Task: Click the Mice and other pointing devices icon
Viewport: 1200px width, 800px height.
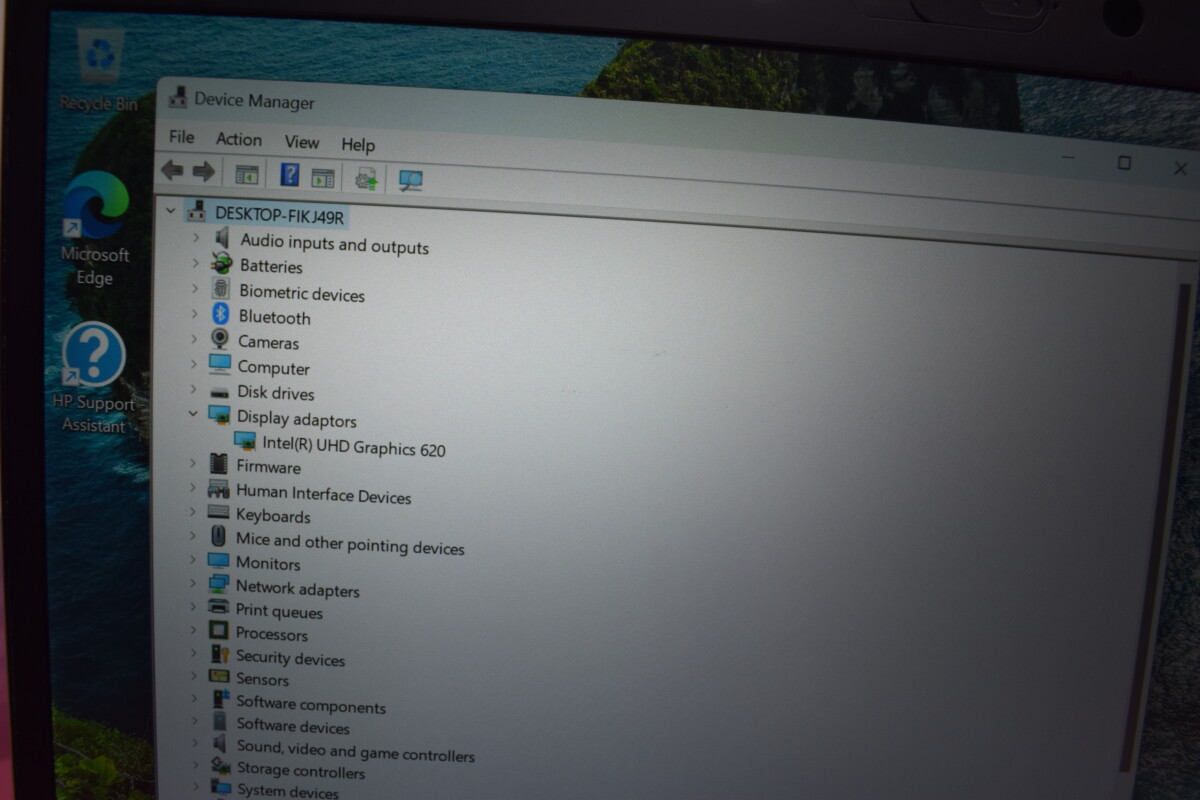Action: point(218,537)
